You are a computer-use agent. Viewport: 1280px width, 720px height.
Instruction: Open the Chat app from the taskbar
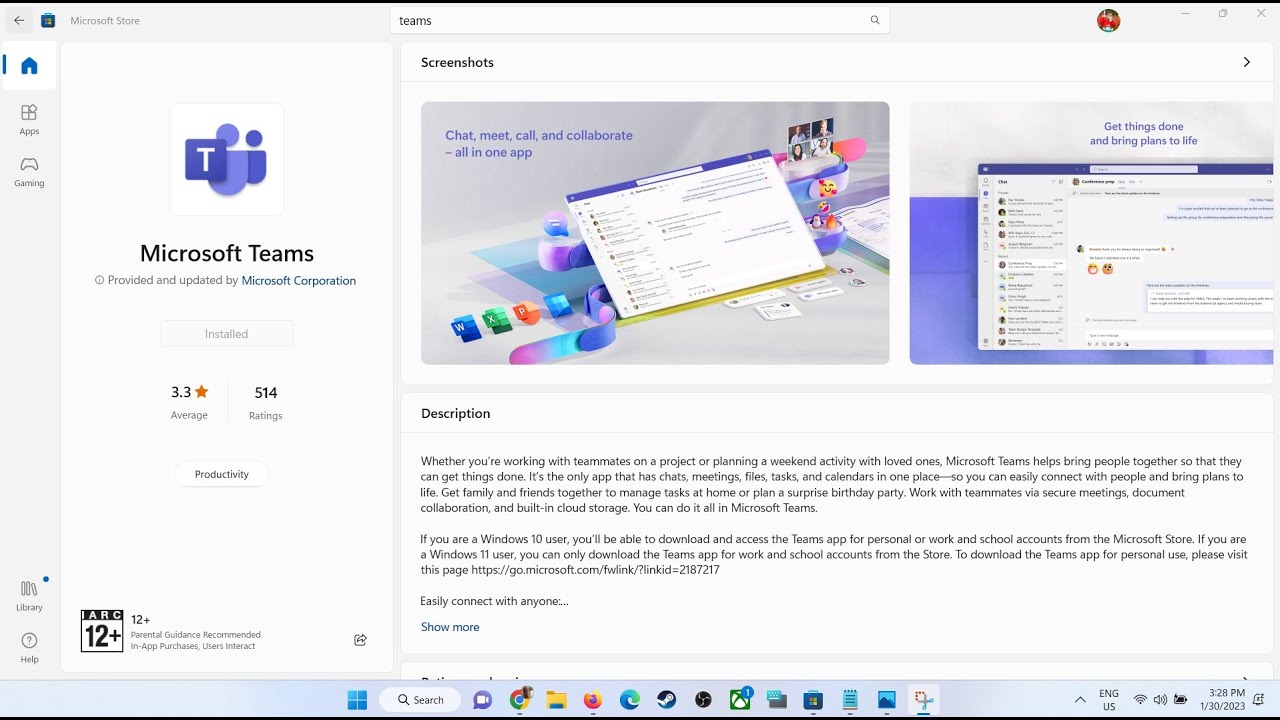click(483, 700)
